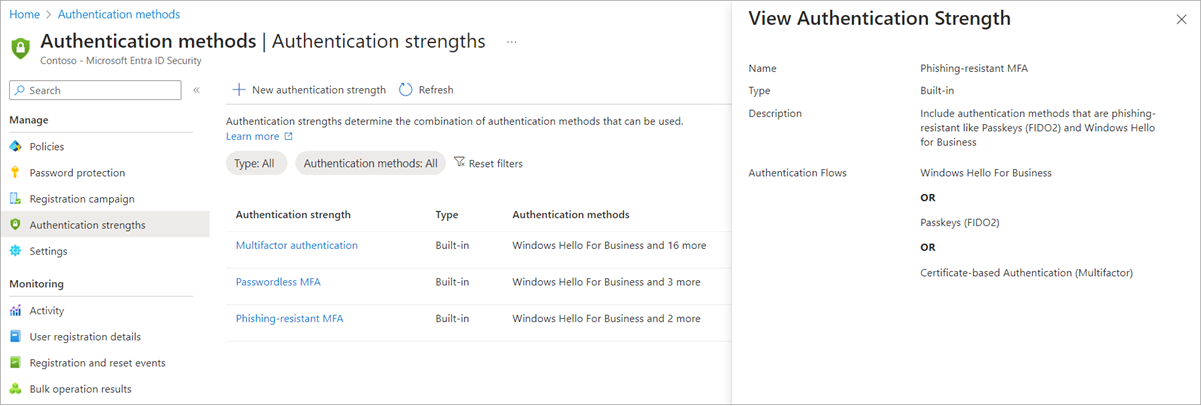Open Multifactor authentication strength link
1201x406 pixels.
pos(297,245)
